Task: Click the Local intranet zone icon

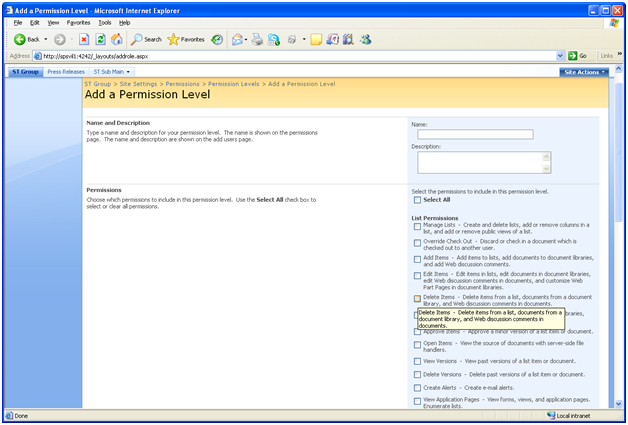Action: pyautogui.click(x=551, y=415)
